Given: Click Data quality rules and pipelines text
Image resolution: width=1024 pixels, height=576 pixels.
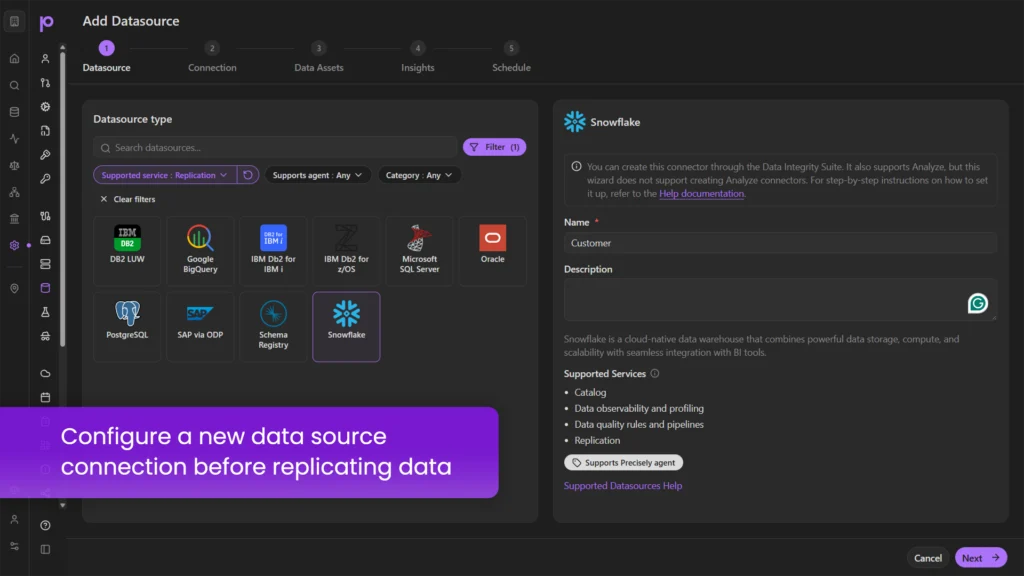Looking at the screenshot, I should point(639,424).
